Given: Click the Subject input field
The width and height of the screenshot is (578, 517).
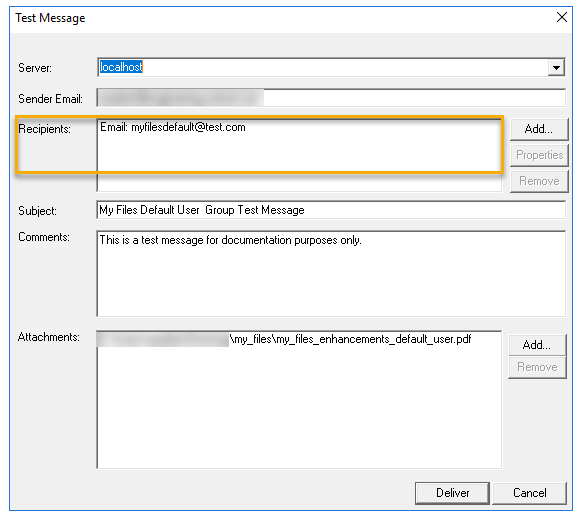Looking at the screenshot, I should [x=331, y=210].
